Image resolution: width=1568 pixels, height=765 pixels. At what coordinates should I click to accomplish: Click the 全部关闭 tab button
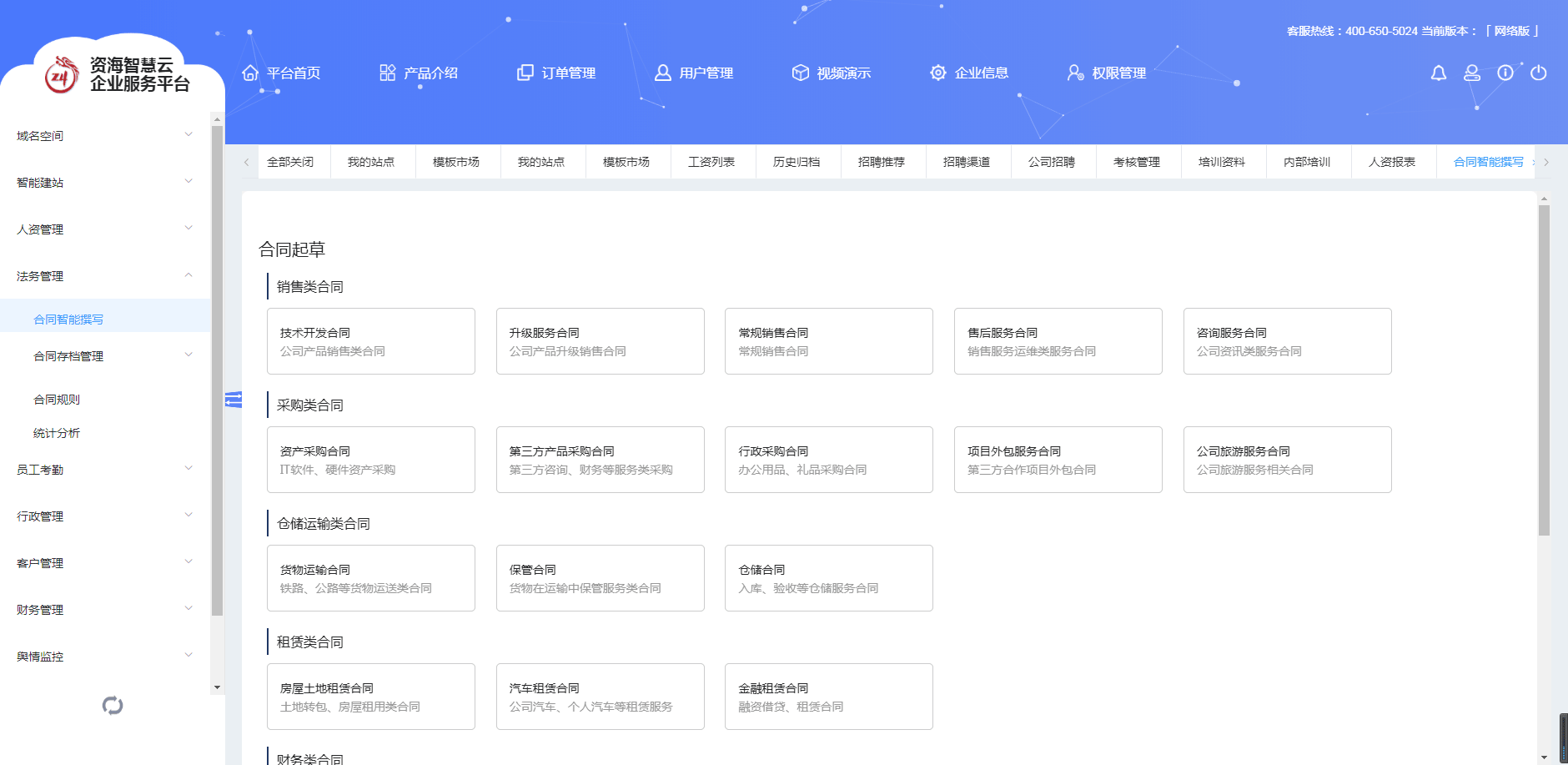pos(290,162)
